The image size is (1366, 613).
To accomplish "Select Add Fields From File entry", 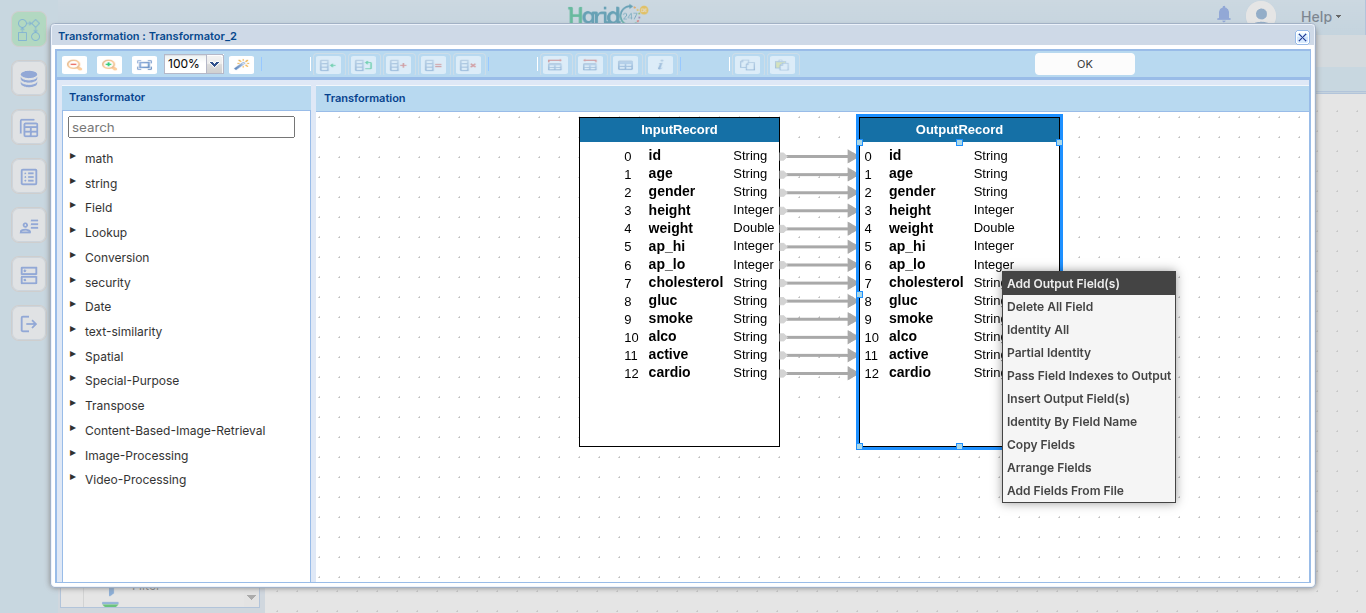I will [x=1089, y=491].
